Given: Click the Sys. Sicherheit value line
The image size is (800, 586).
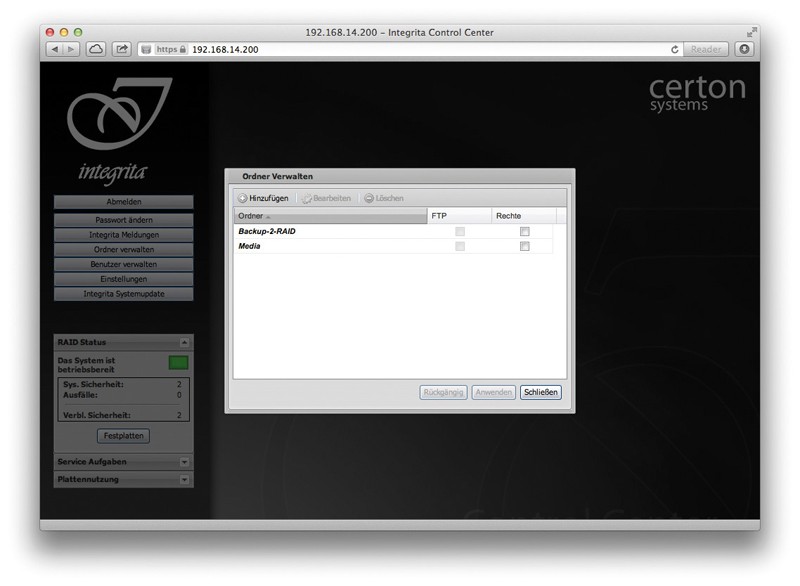Looking at the screenshot, I should (x=122, y=385).
